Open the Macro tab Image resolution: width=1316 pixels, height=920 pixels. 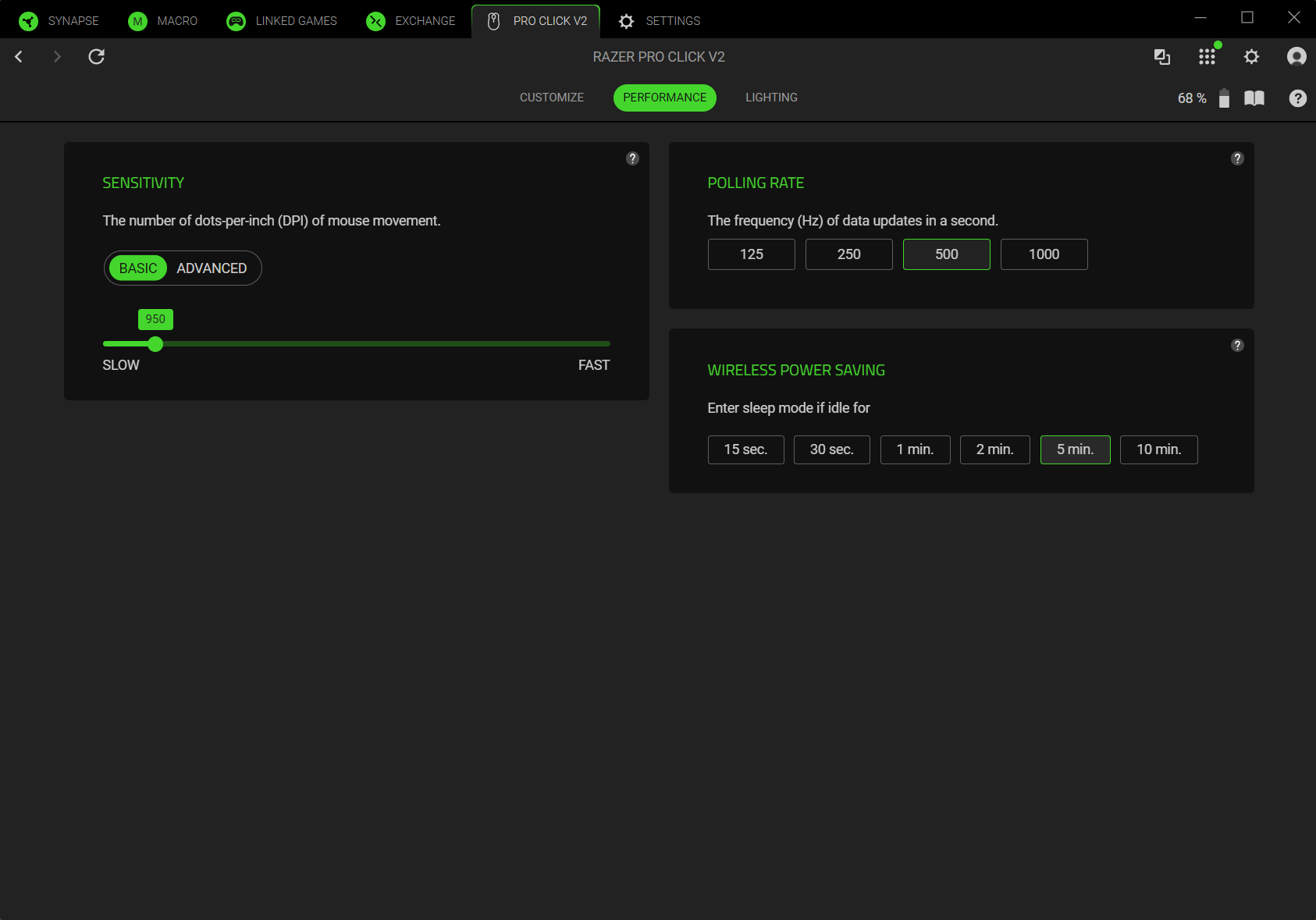pos(162,21)
